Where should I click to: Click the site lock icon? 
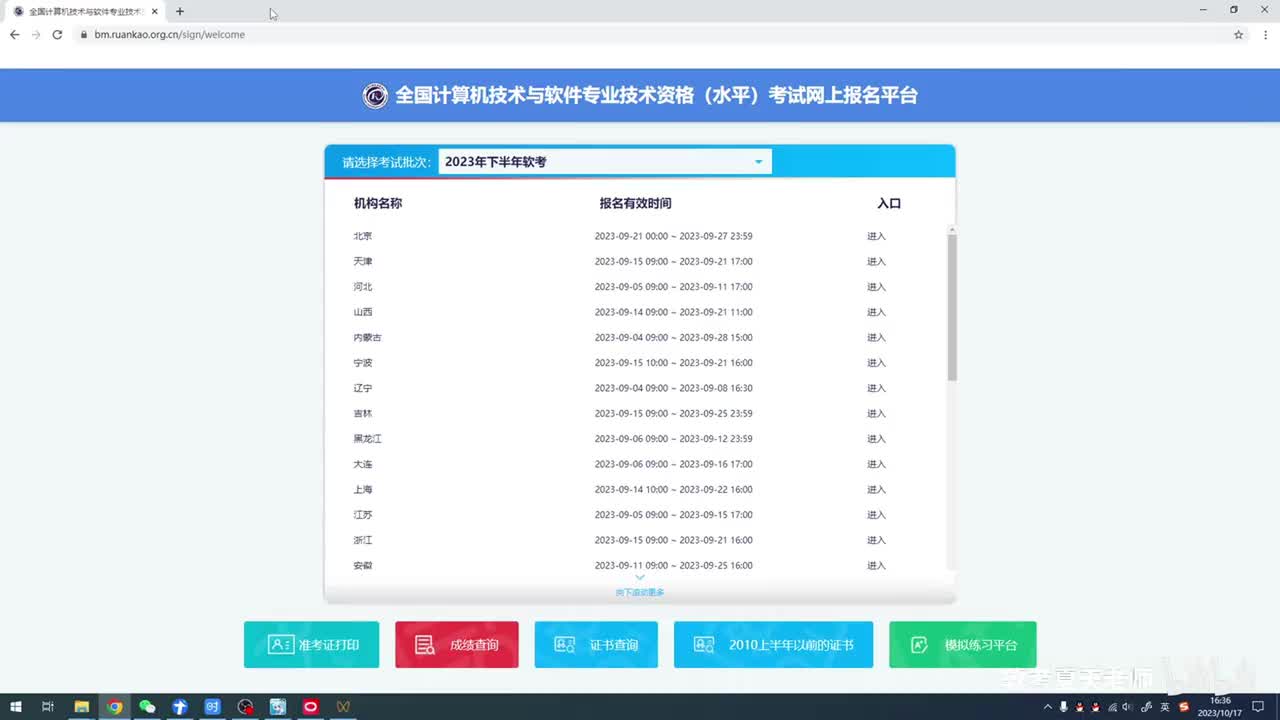[x=84, y=34]
